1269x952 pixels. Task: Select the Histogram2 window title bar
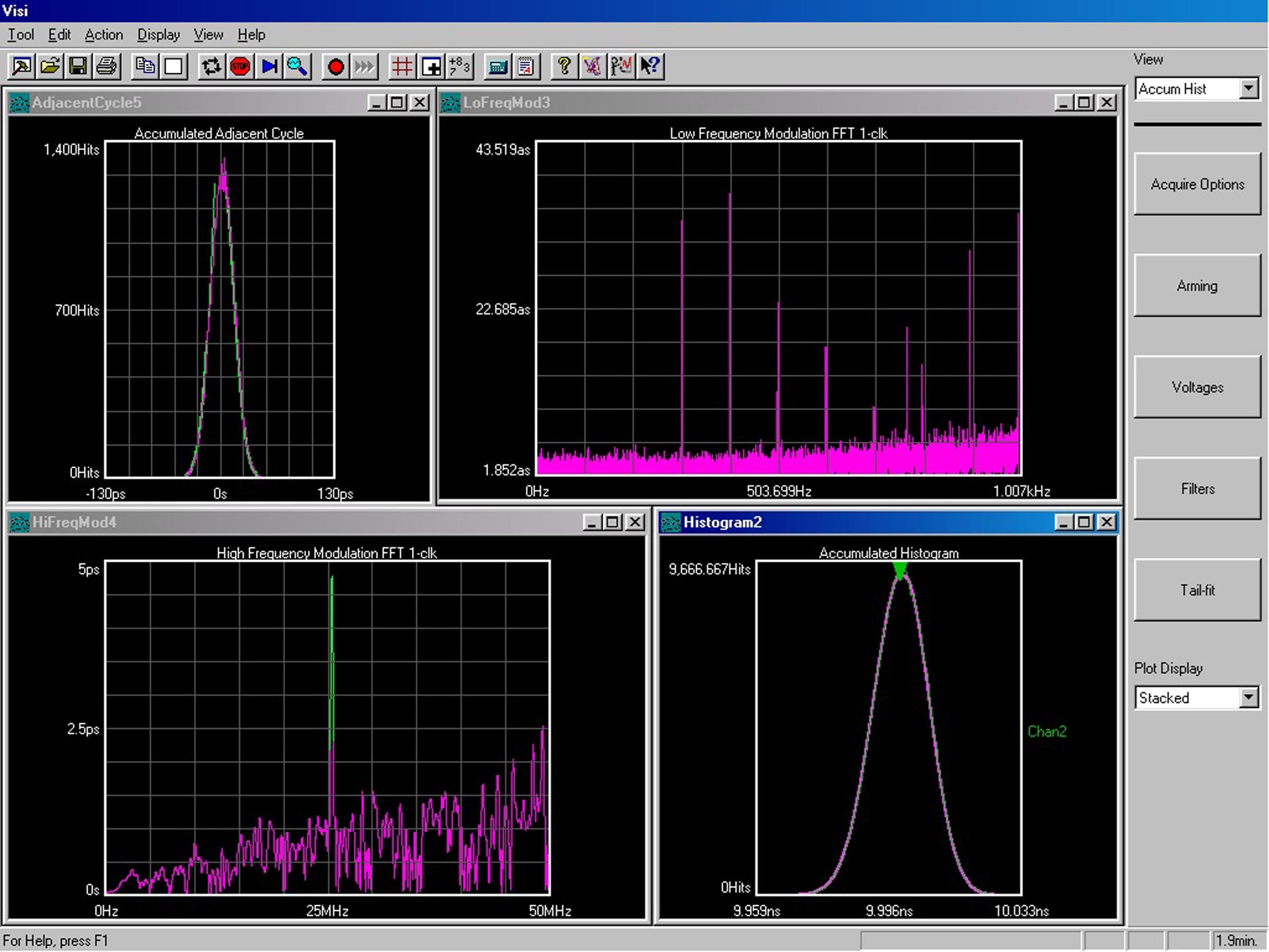pyautogui.click(x=889, y=522)
